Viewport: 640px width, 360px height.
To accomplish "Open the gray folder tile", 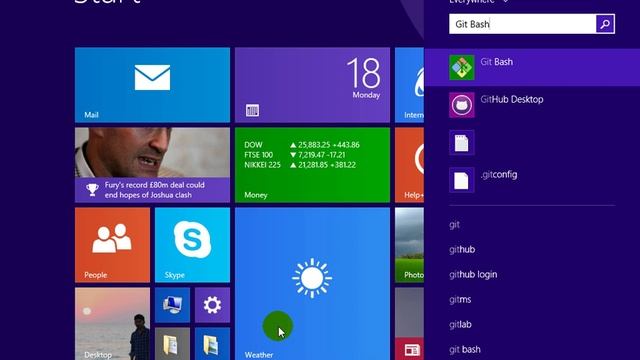I will pos(172,344).
